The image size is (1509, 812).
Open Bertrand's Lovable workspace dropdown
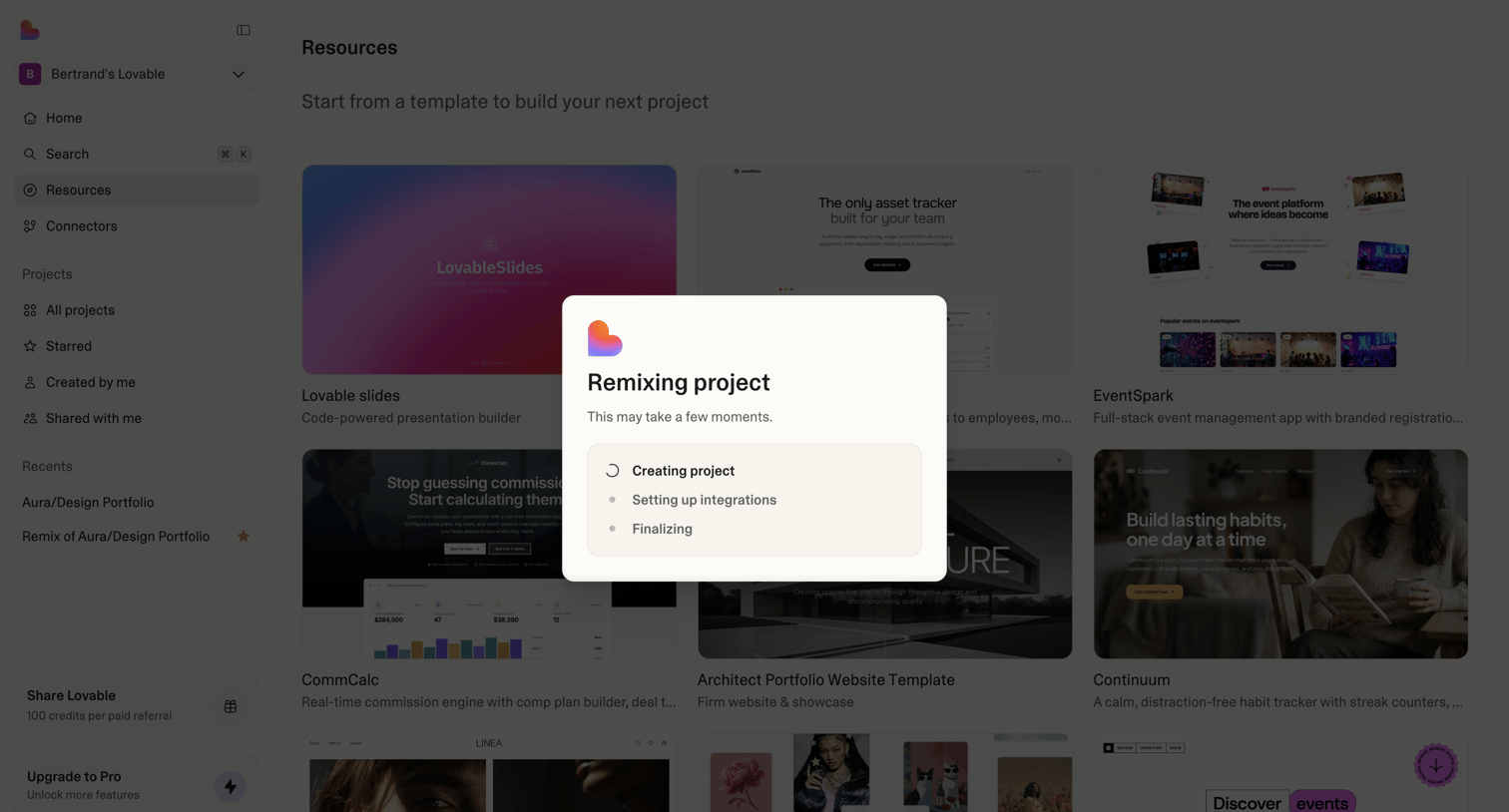click(137, 74)
